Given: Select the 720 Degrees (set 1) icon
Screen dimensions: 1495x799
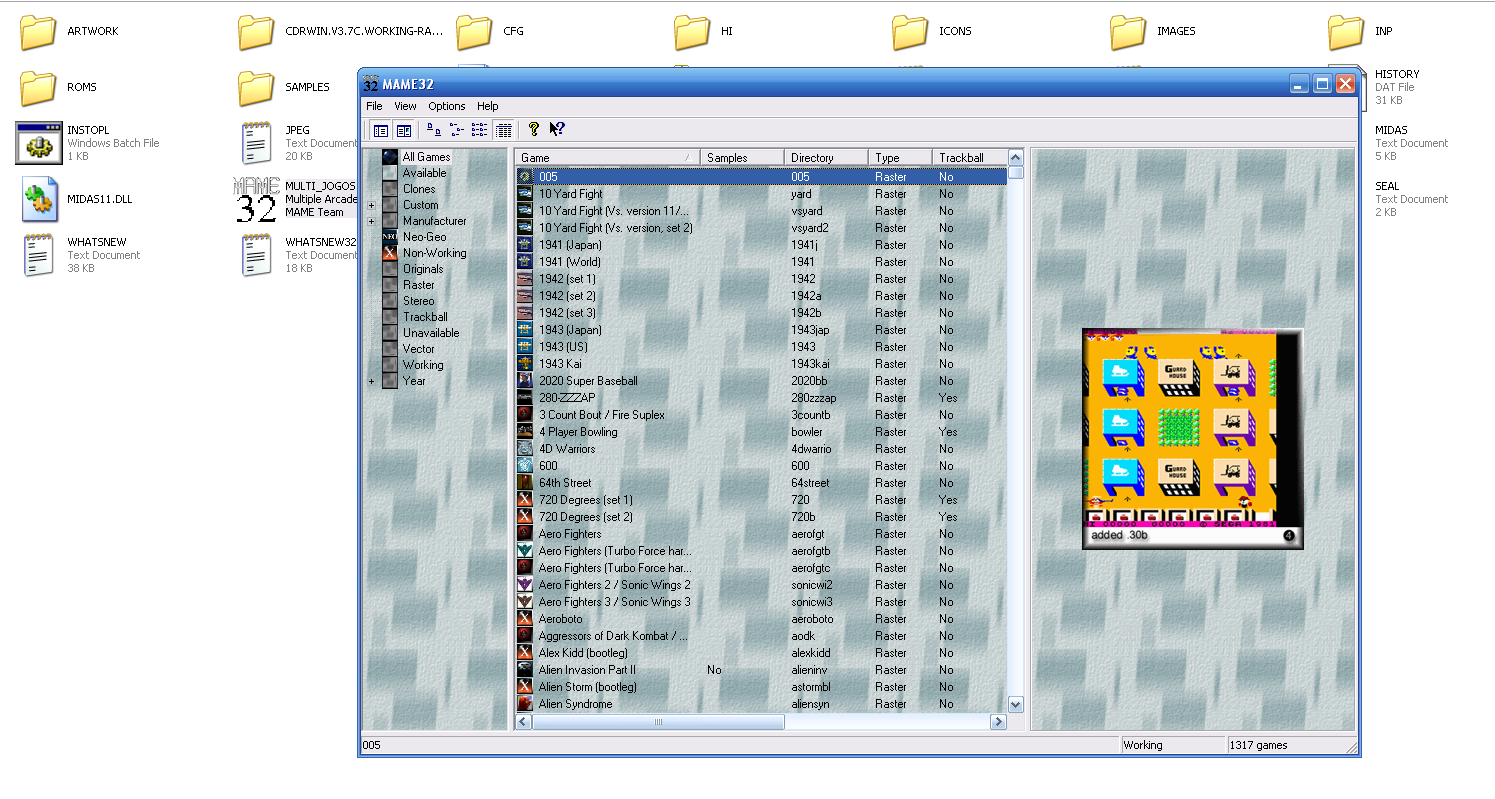Looking at the screenshot, I should click(x=524, y=500).
